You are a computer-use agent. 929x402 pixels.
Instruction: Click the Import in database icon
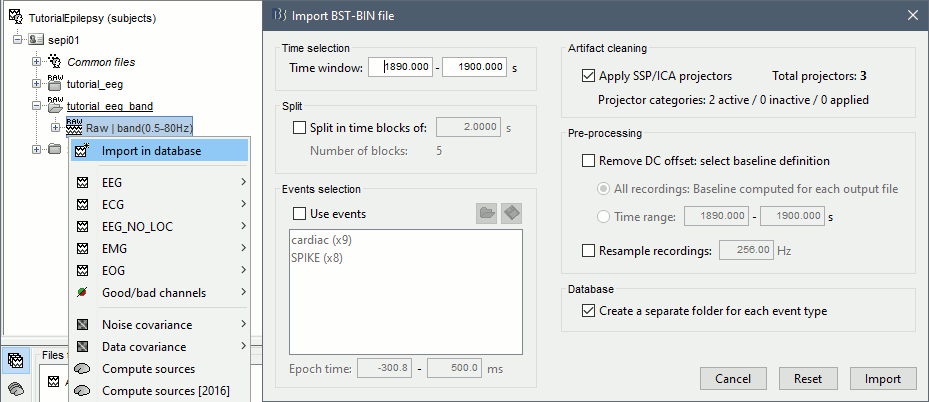click(x=81, y=150)
